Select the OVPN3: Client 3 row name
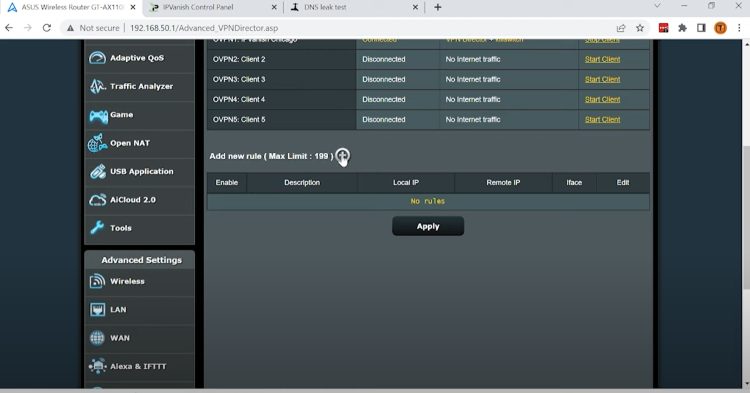This screenshot has width=750, height=393. pyautogui.click(x=239, y=79)
